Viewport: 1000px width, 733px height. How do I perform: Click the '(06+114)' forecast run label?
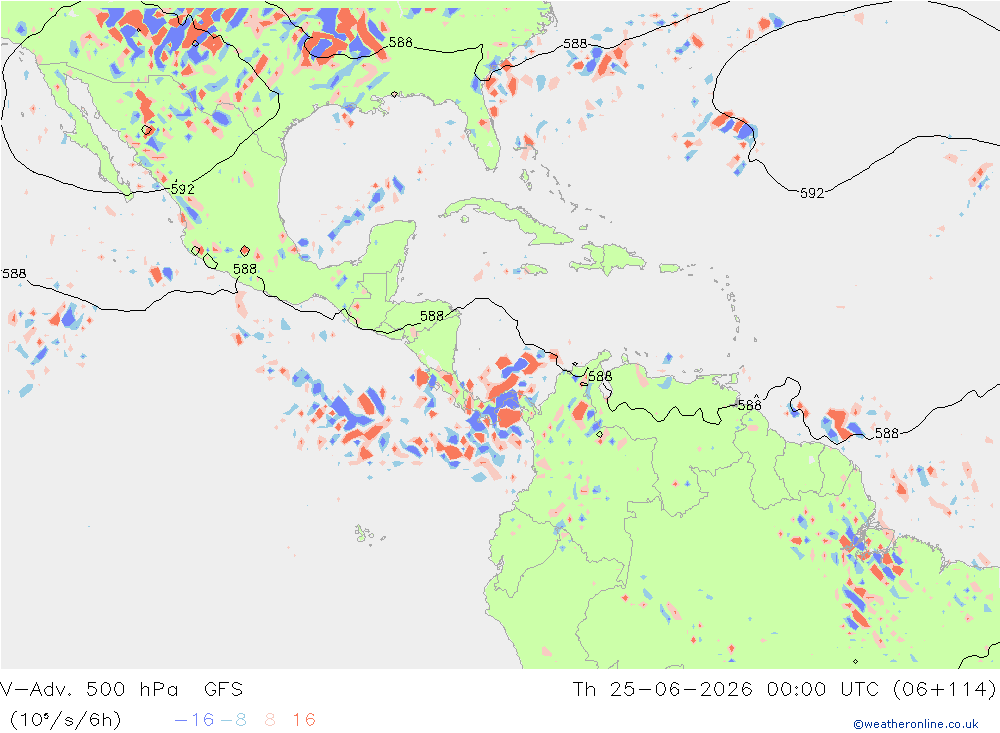pyautogui.click(x=944, y=689)
